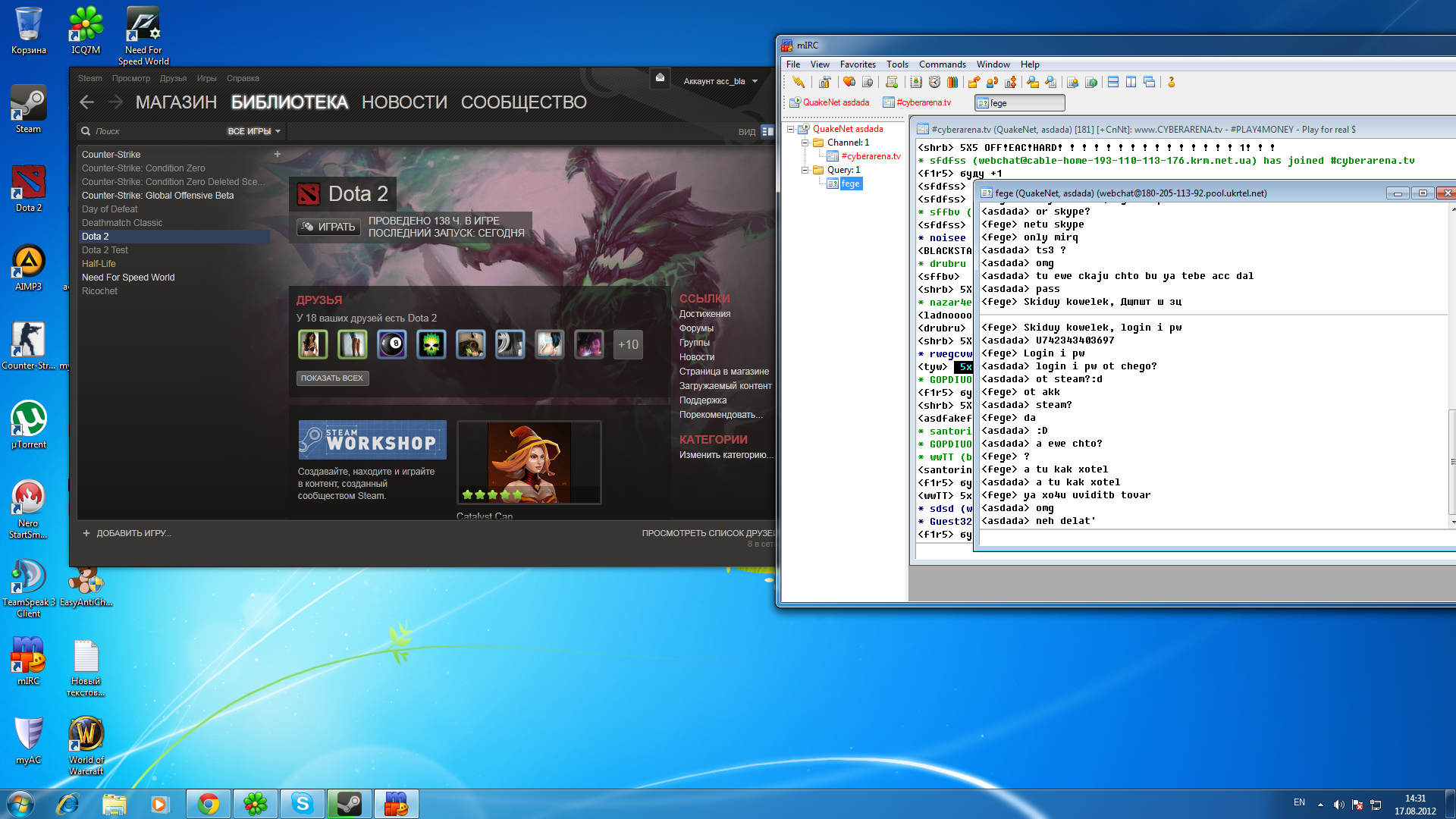Click the ИГРАТЬ button for Dota 2

tap(328, 227)
